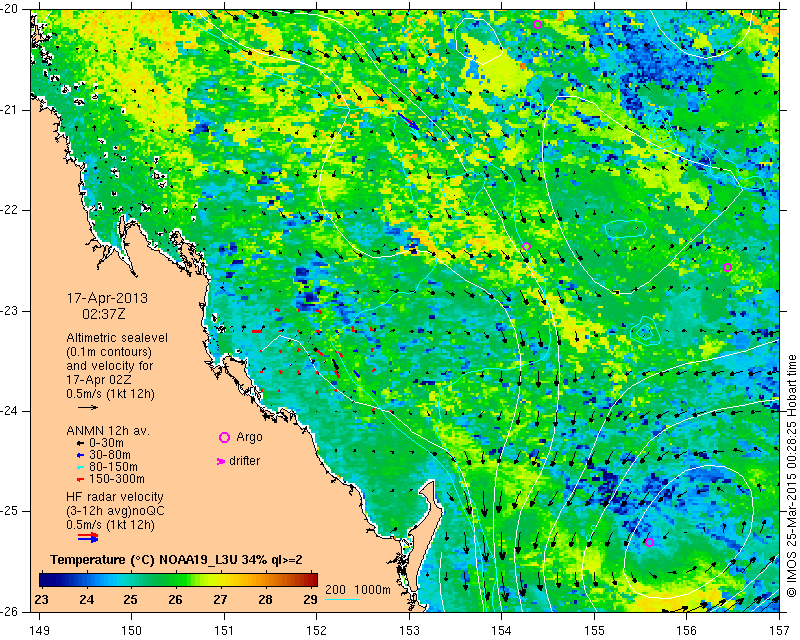This screenshot has width=800, height=640.
Task: Click the latitude axis label '-26'
Action: (x=9, y=611)
